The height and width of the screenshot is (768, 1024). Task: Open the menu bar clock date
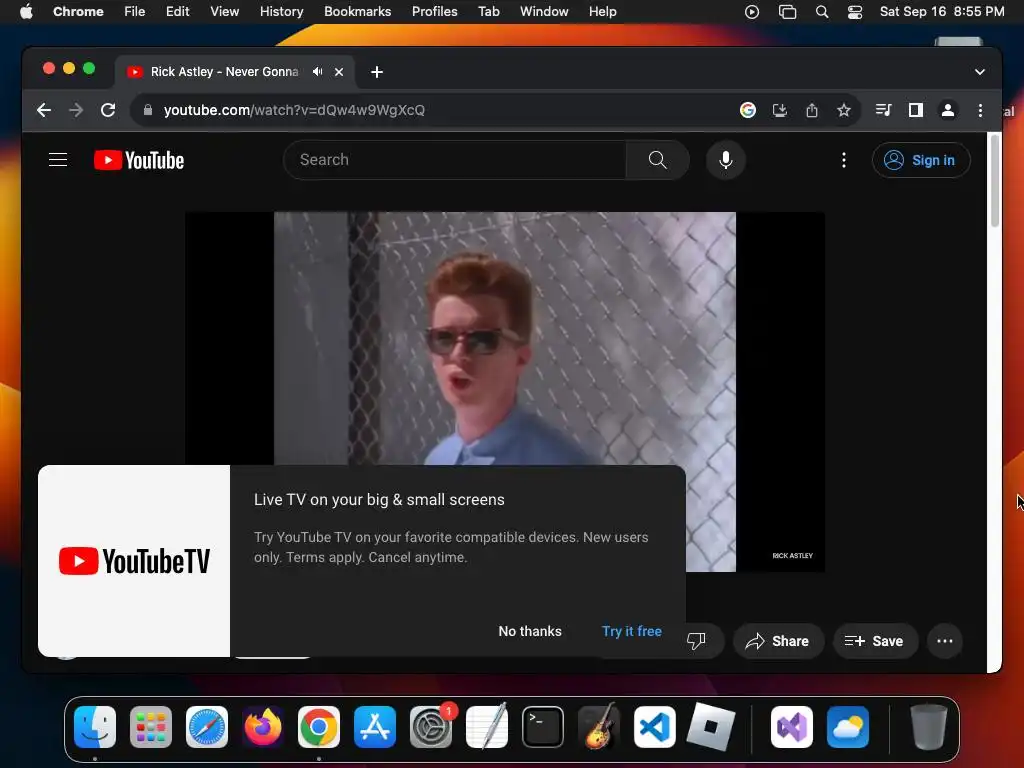tap(942, 12)
